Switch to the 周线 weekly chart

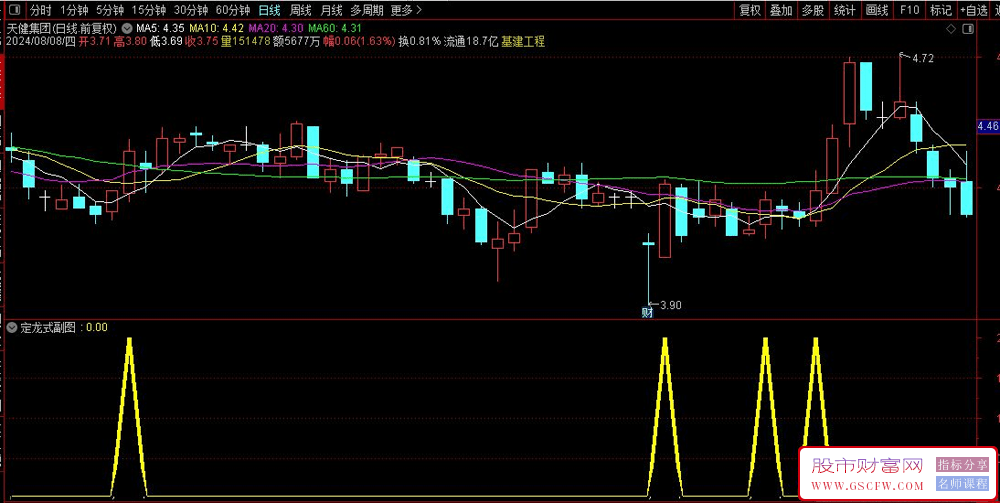(x=300, y=10)
